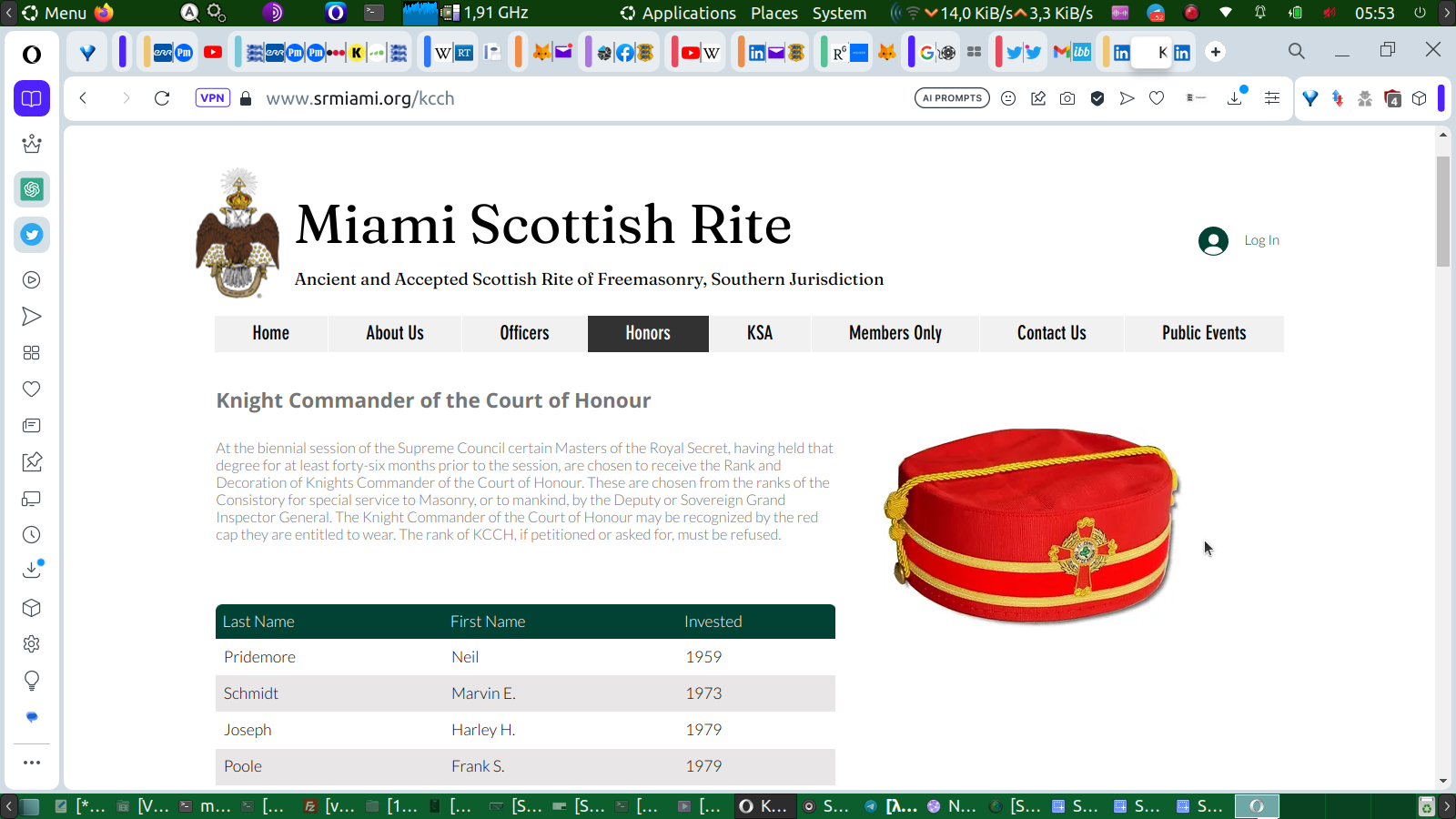Send page to My Flow from address bar

pyautogui.click(x=1127, y=98)
